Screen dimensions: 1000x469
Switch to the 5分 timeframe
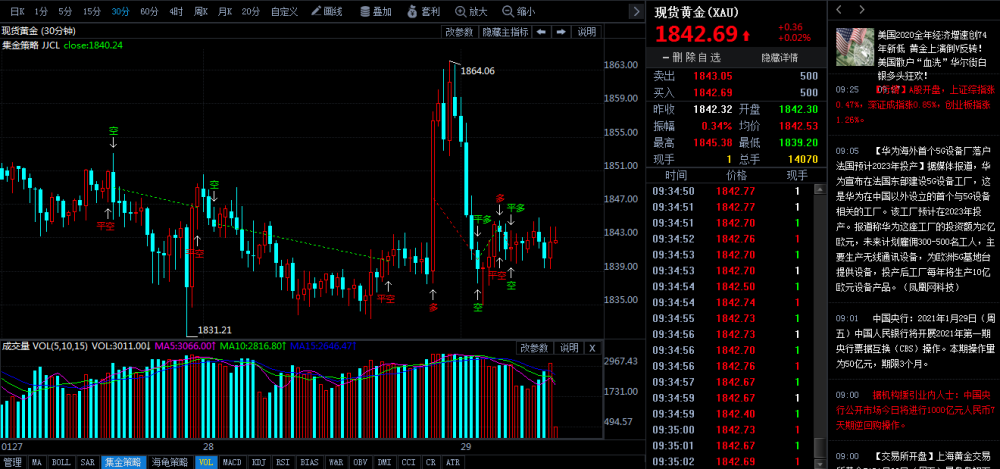click(64, 11)
